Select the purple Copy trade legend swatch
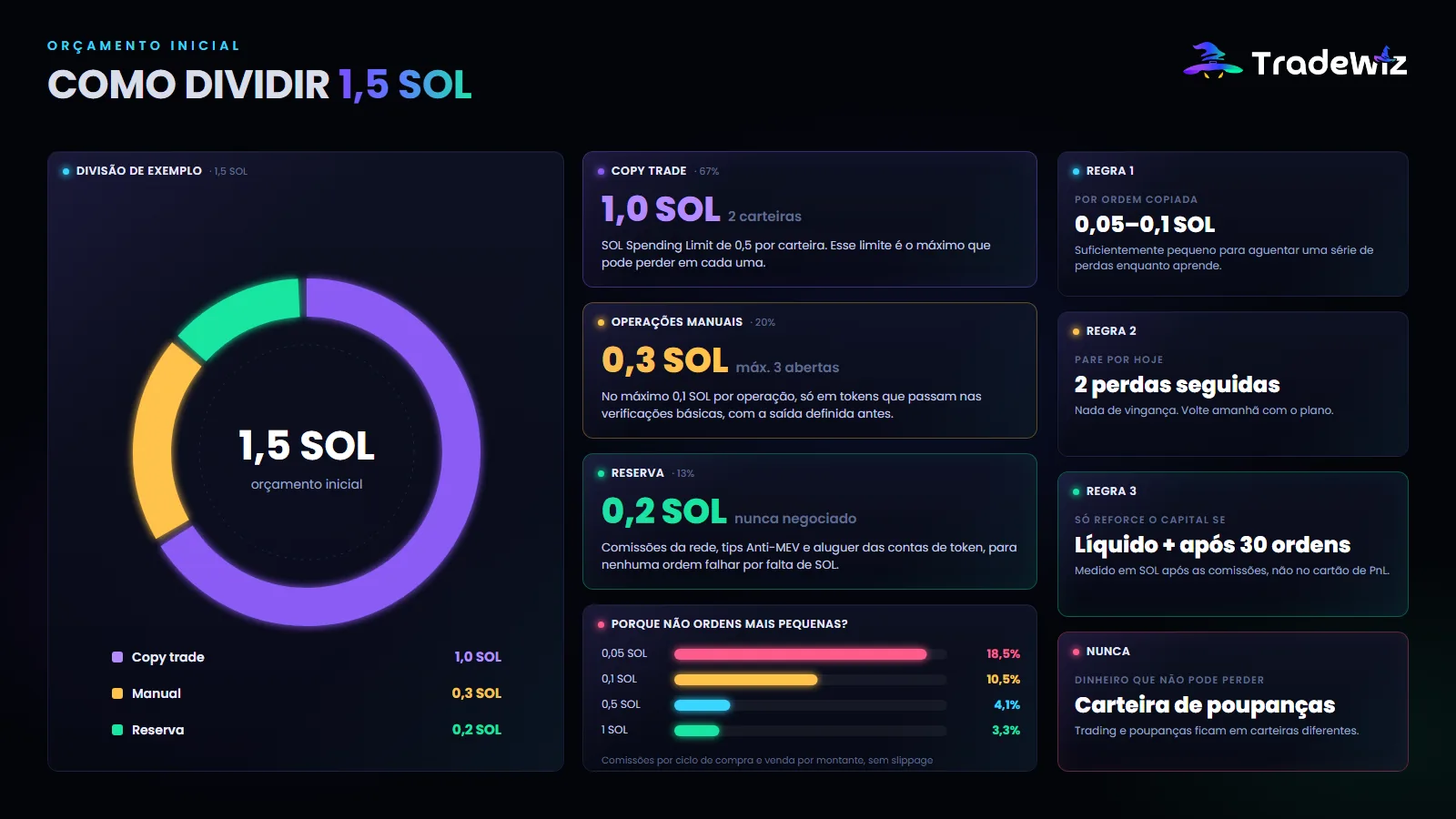 point(117,657)
